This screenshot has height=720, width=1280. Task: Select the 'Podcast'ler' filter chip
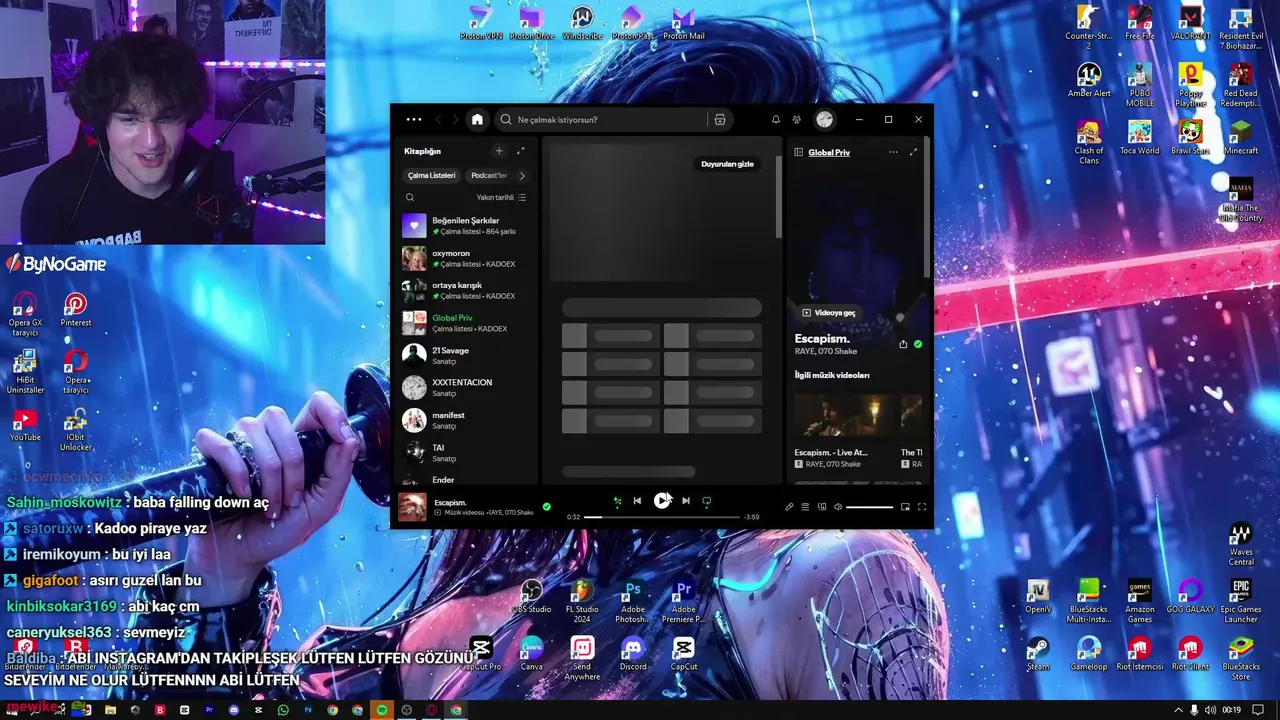tap(489, 175)
